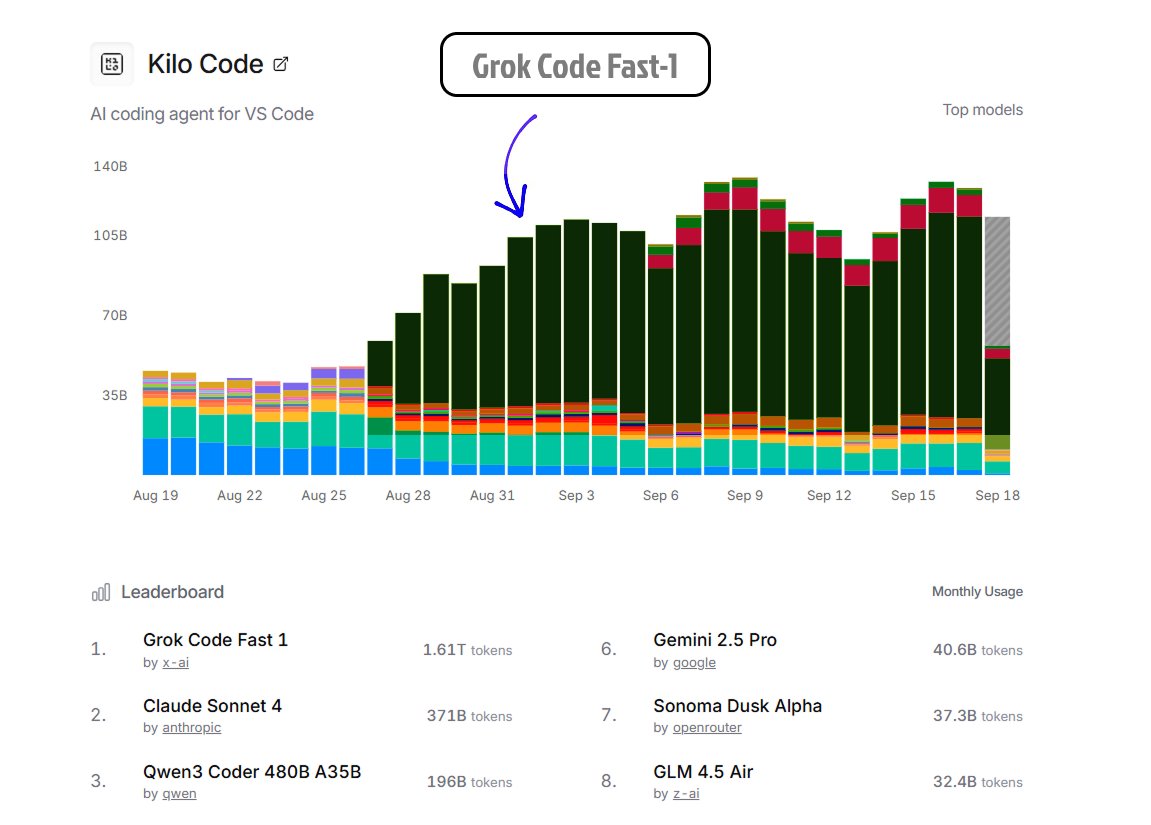
Task: Click the 'Aug 25' date label
Action: [324, 495]
